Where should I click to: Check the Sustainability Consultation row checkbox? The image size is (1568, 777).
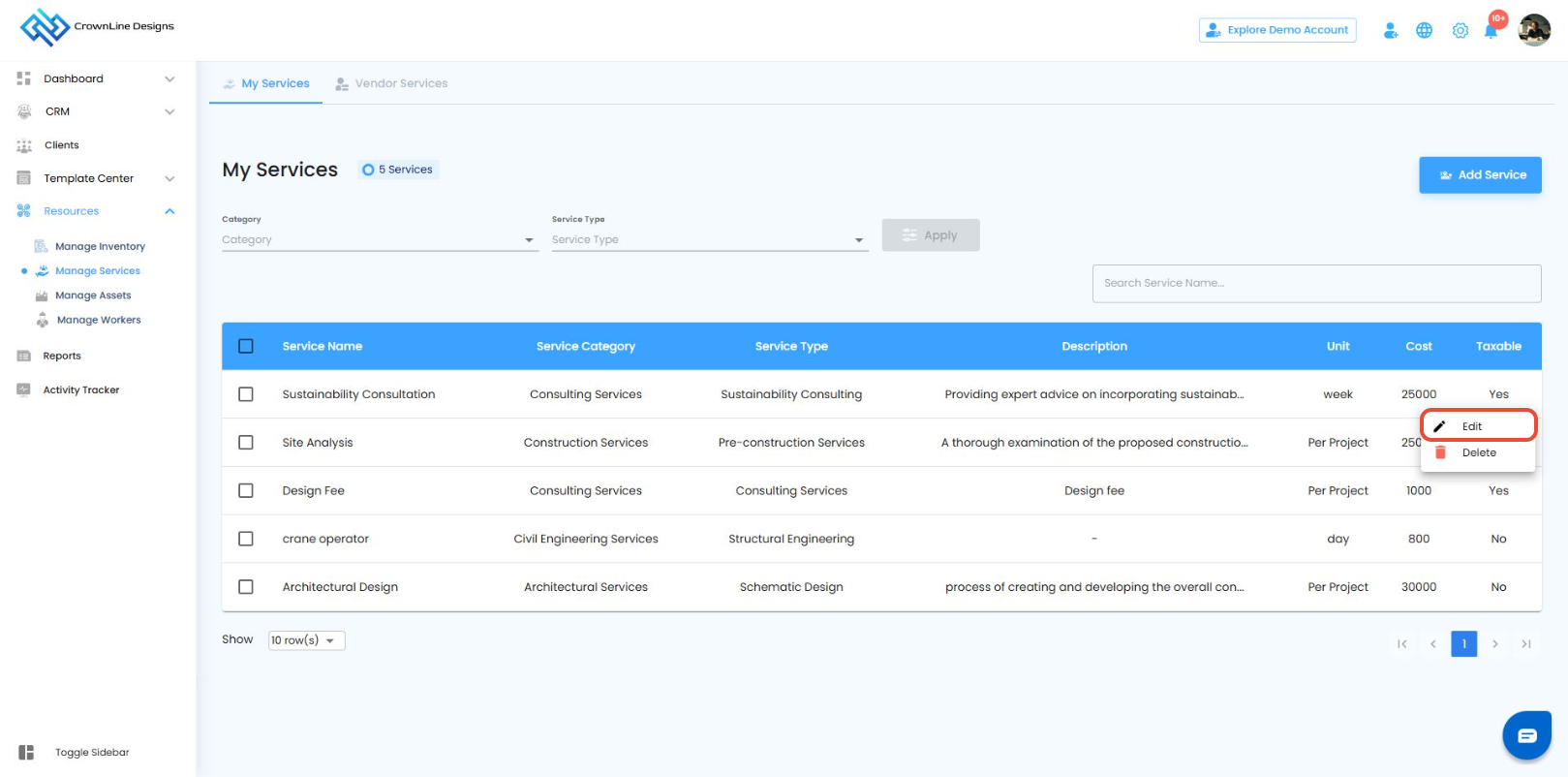click(x=246, y=394)
